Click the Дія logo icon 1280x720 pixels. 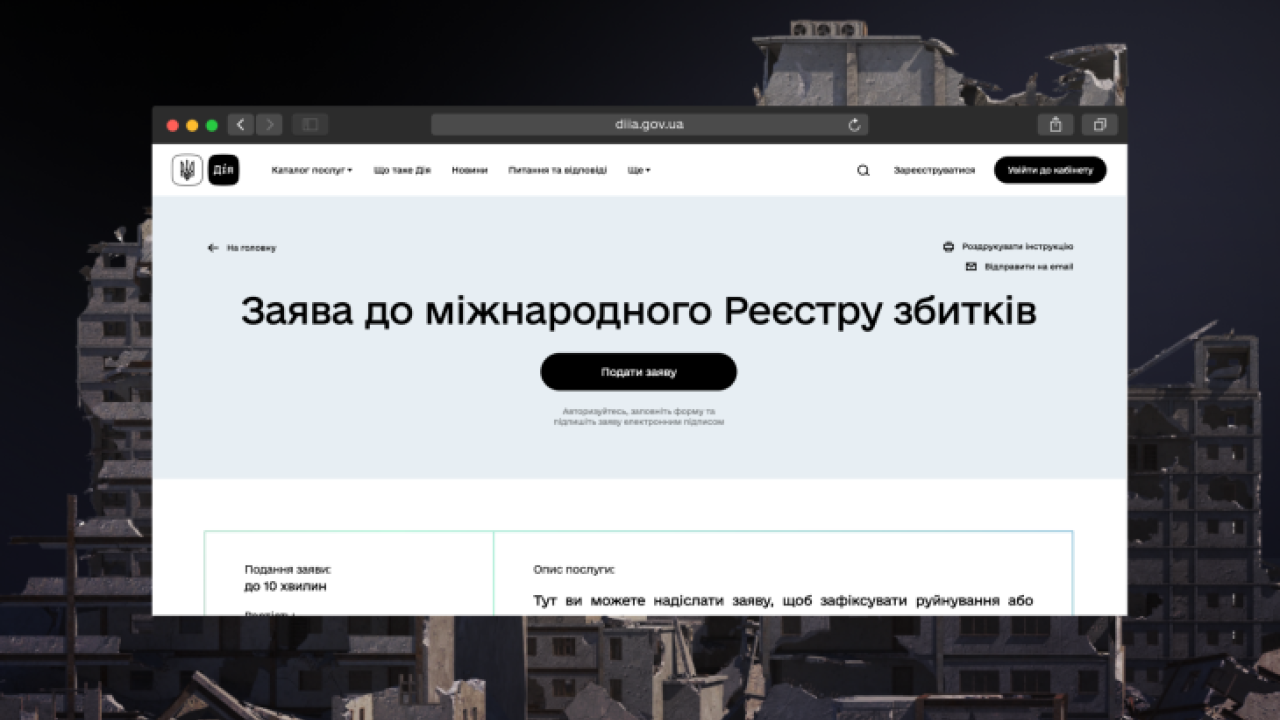pos(224,170)
